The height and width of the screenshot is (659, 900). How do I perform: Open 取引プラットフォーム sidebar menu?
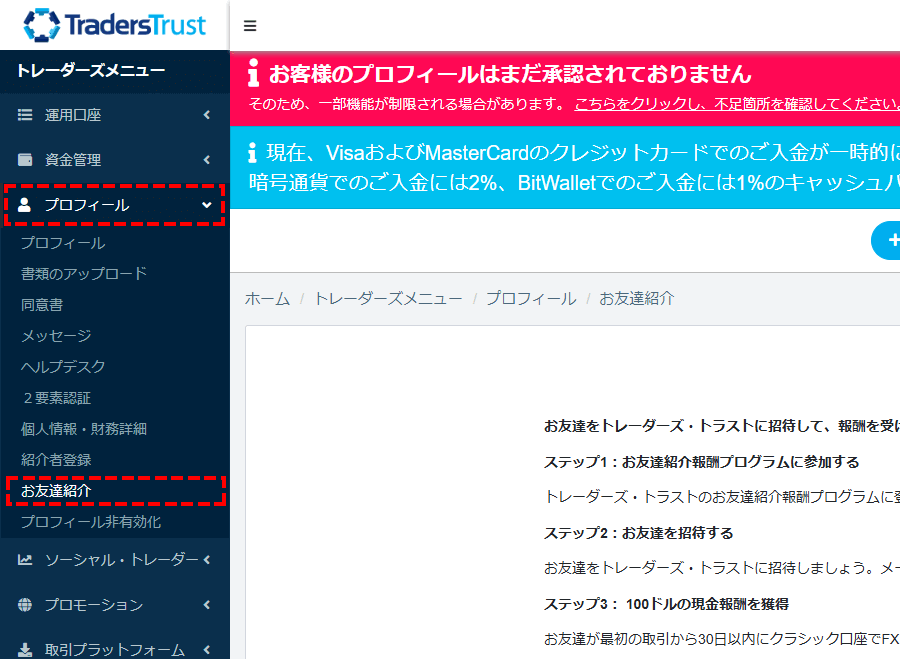tap(115, 649)
